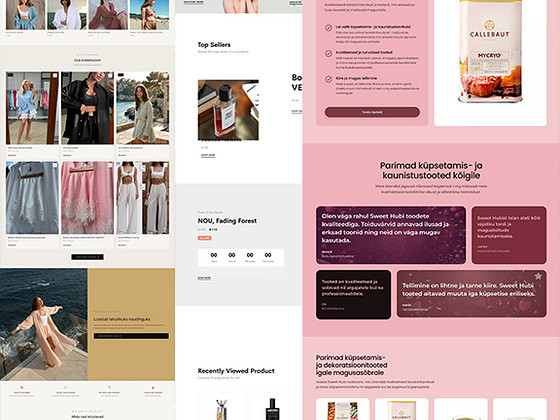Viewport: 560px width, 420px height.
Task: Click the dark maroon button under the feature list
Action: pos(372,112)
